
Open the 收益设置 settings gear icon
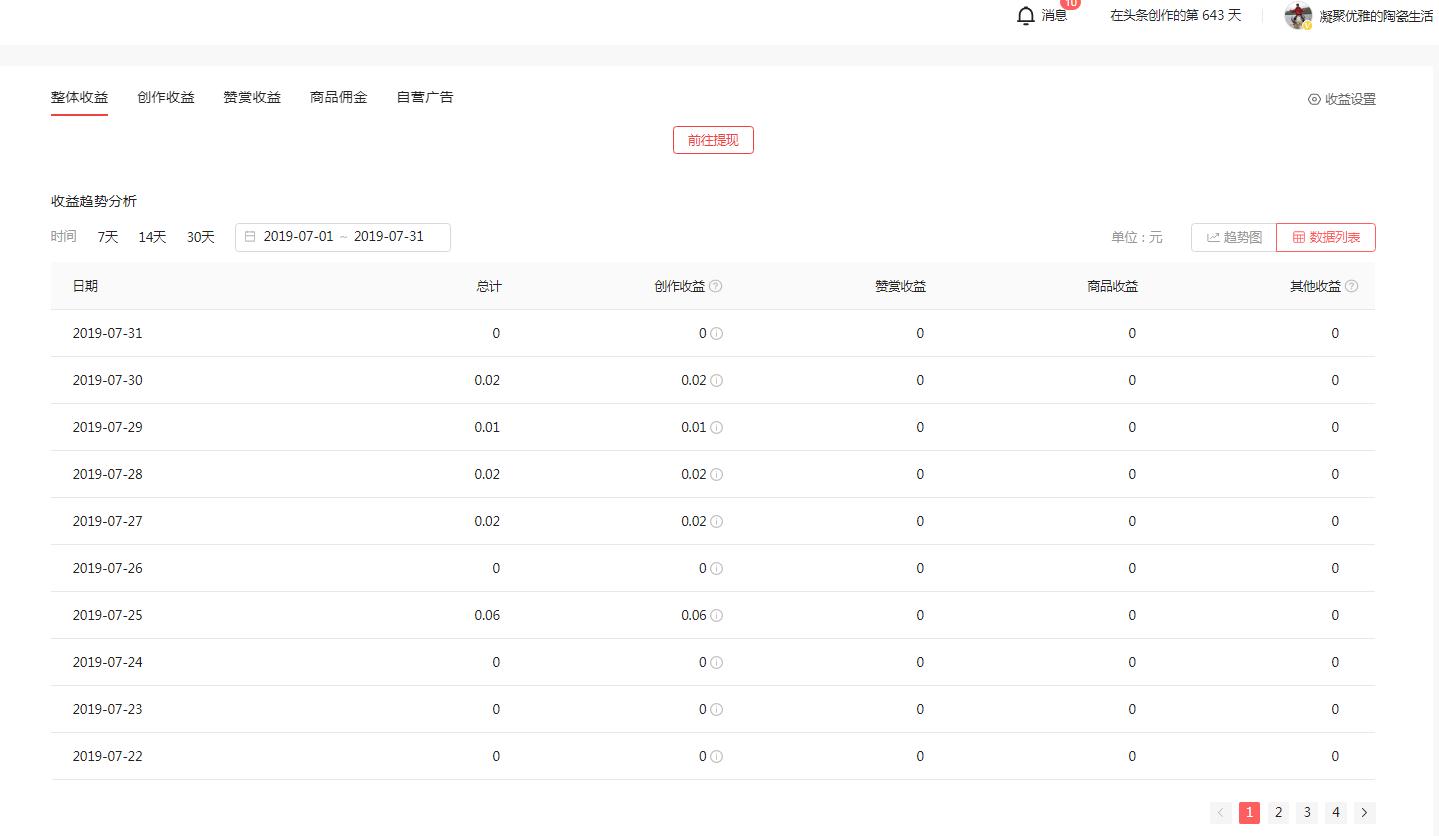(1314, 99)
